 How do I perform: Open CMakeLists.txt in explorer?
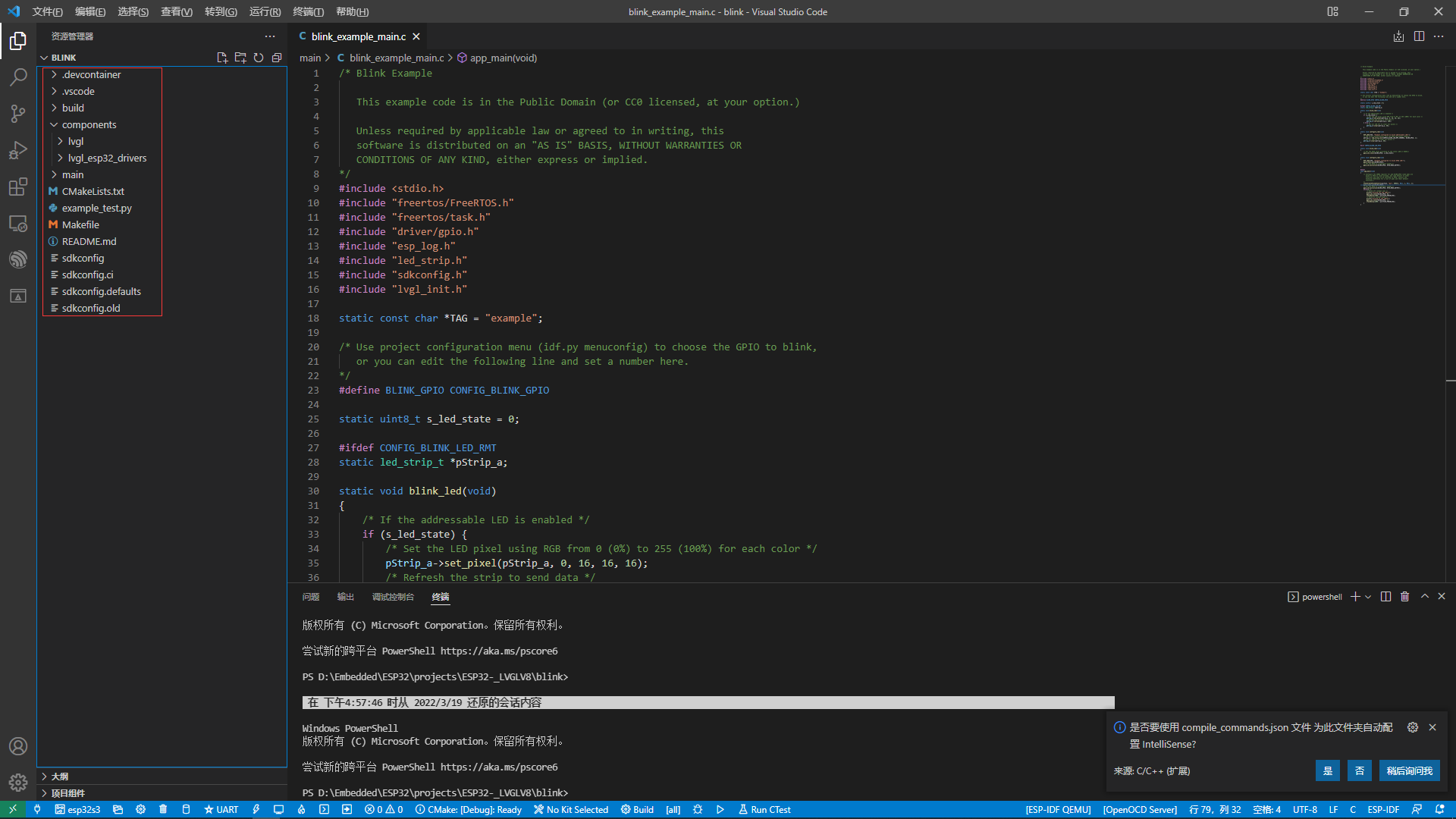point(93,191)
